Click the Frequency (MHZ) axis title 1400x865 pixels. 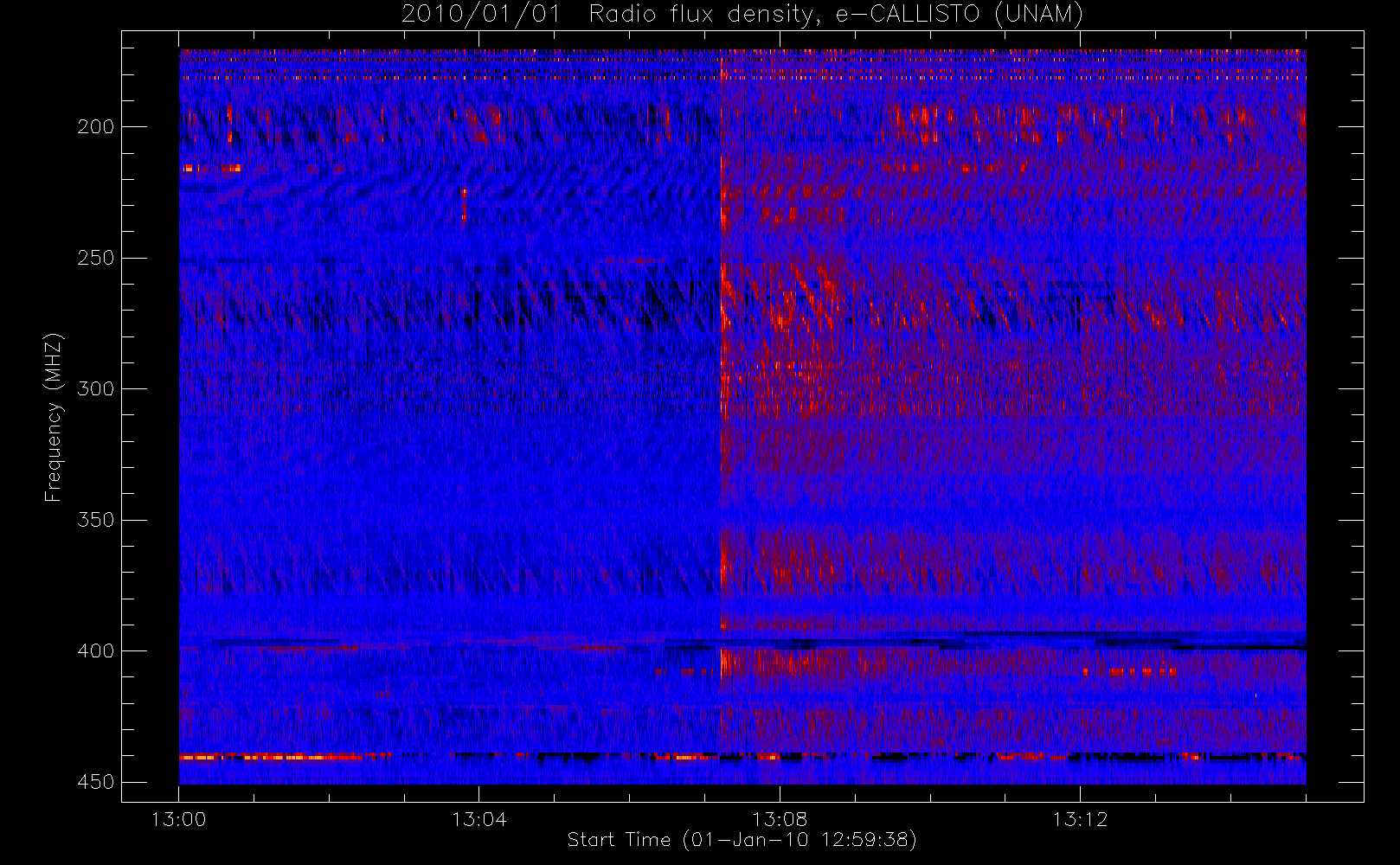(54, 417)
